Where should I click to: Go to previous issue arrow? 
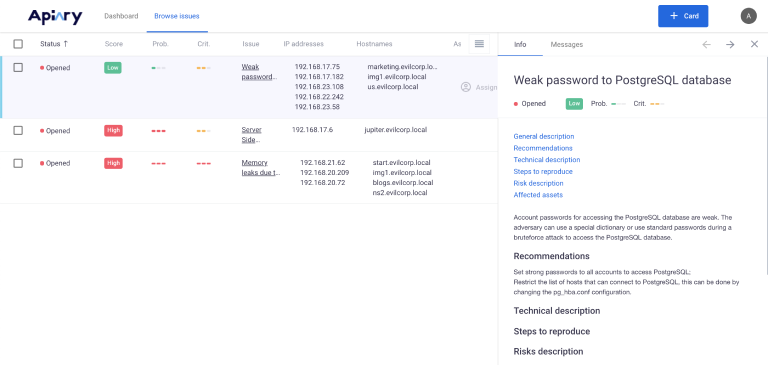[x=706, y=45]
